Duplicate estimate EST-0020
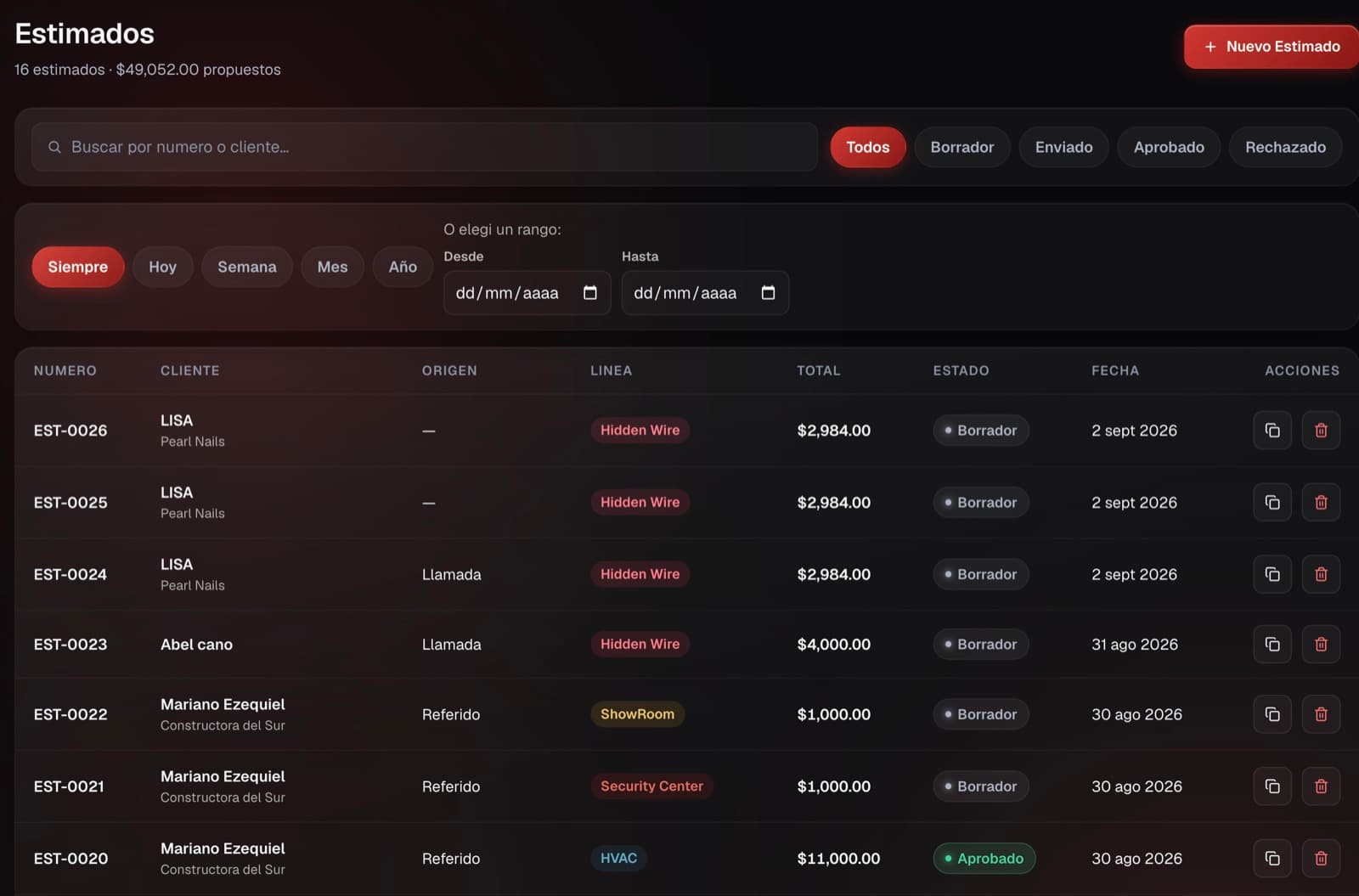The image size is (1359, 896). pos(1272,859)
